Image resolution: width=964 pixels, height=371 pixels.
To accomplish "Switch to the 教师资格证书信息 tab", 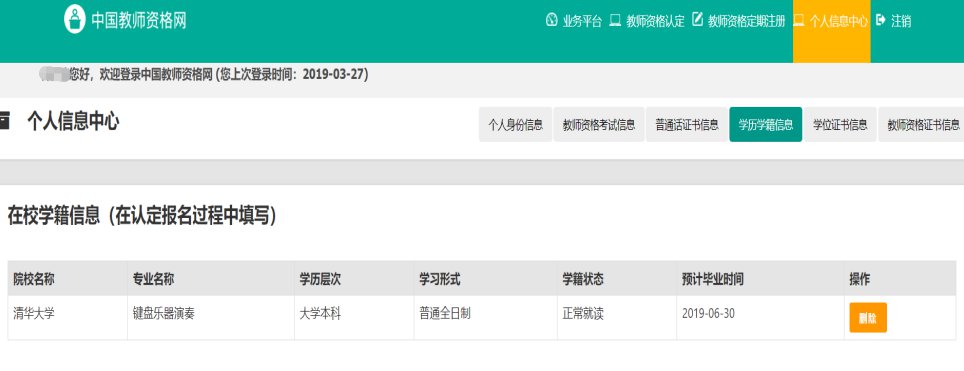I will 921,124.
